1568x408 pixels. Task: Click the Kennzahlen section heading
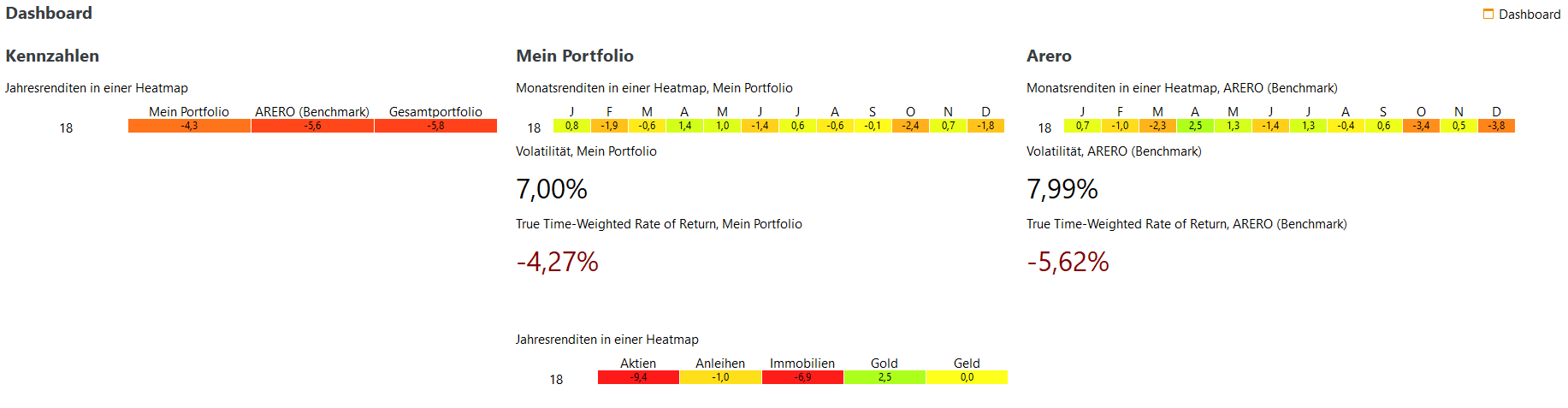(x=52, y=56)
